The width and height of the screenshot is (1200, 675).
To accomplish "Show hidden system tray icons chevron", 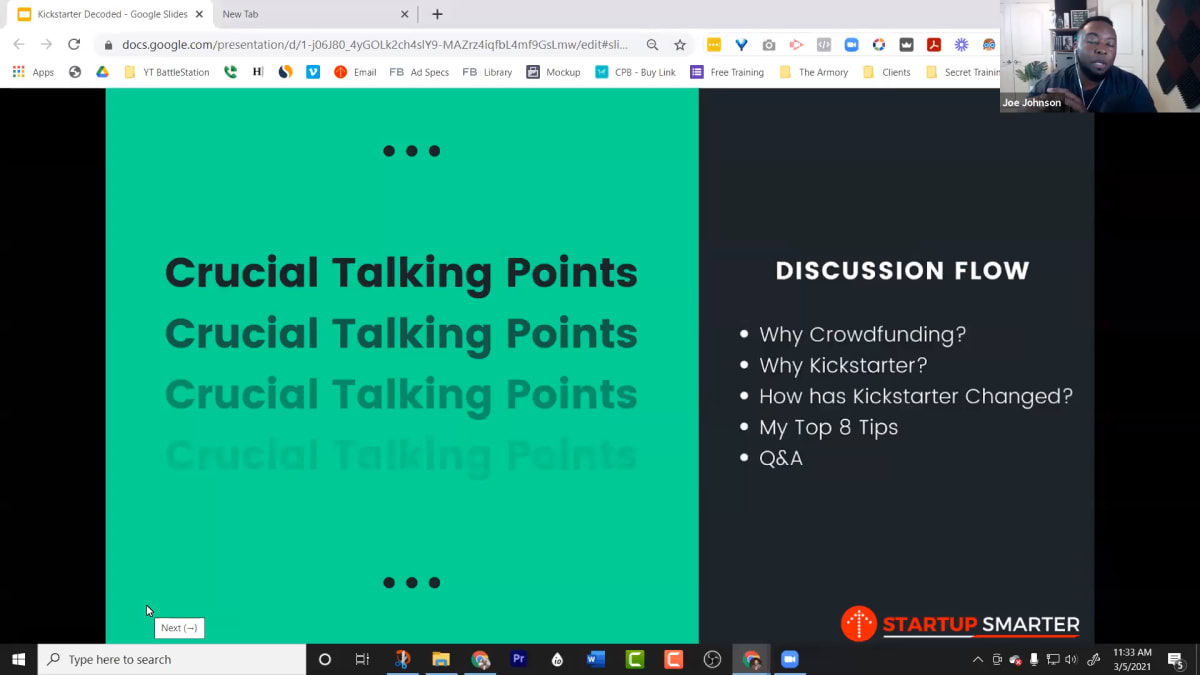I will [978, 659].
